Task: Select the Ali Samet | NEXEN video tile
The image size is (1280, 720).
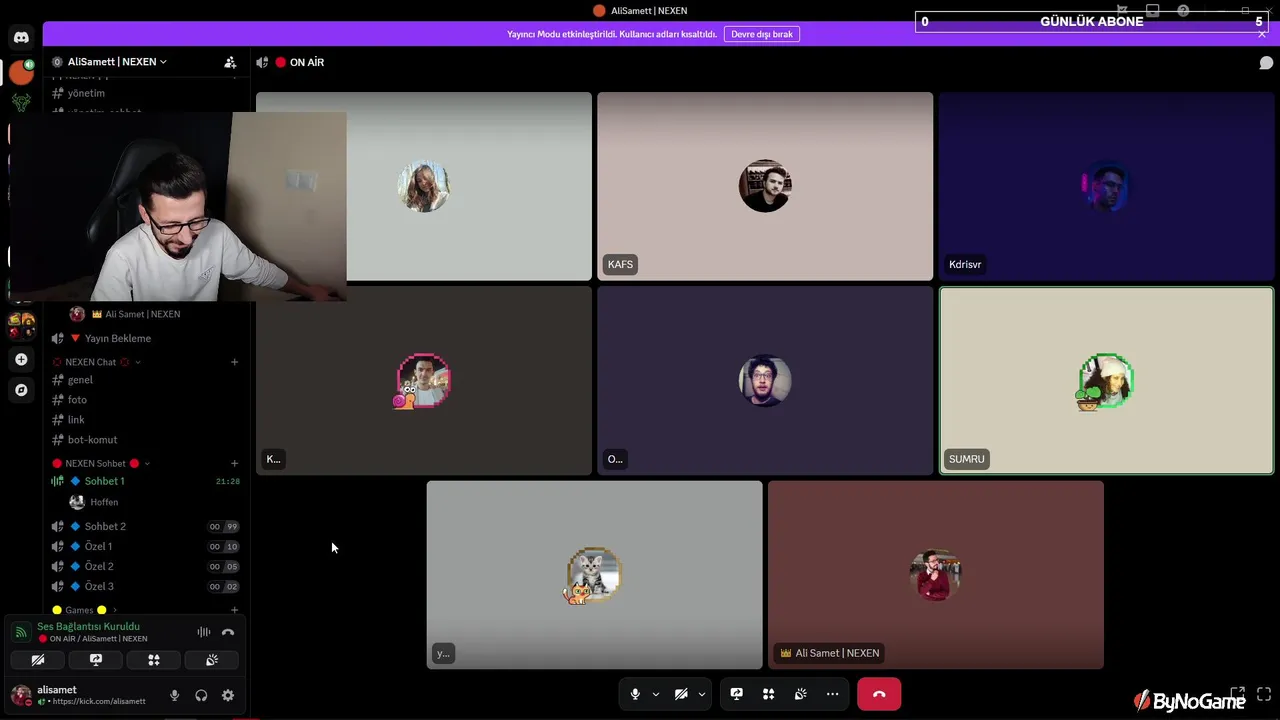Action: [x=936, y=575]
